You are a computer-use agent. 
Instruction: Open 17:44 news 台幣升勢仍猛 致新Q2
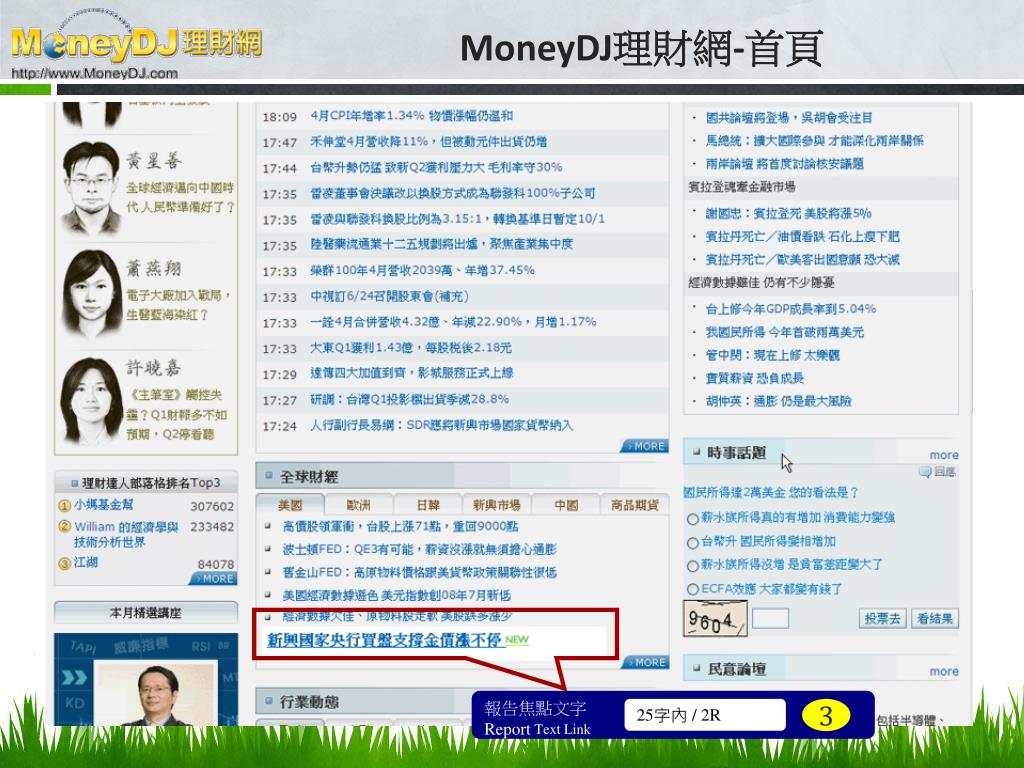(436, 167)
